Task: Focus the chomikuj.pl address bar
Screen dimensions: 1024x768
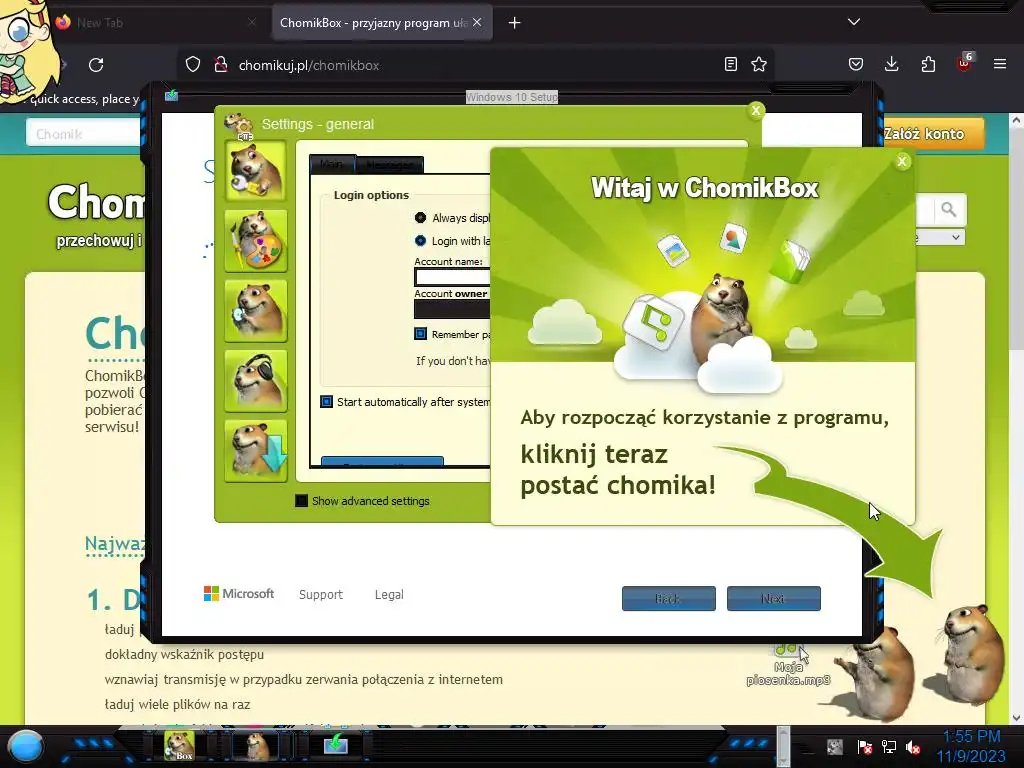Action: click(x=477, y=65)
